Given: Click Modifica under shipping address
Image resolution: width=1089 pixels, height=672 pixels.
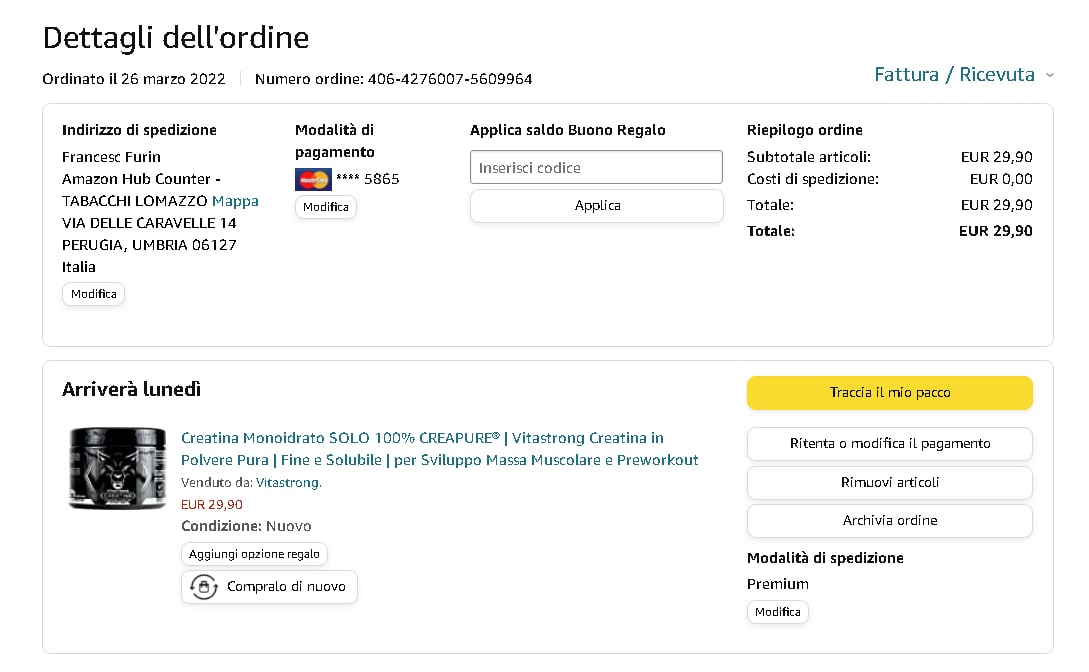Looking at the screenshot, I should [93, 294].
